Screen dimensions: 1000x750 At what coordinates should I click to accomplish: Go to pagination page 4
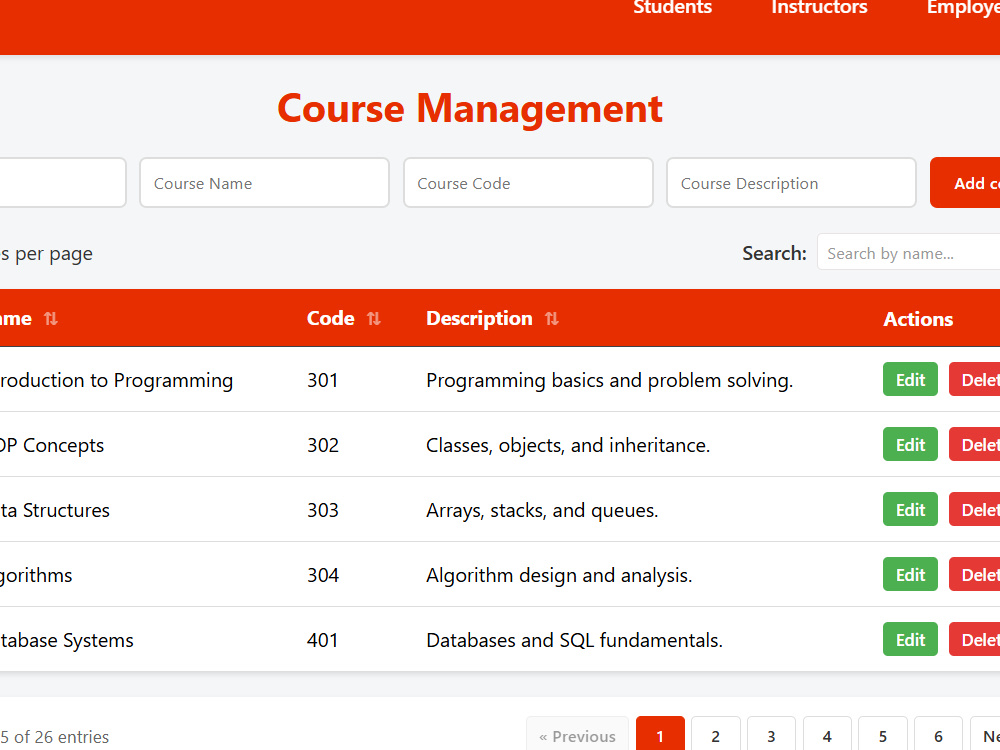pos(827,735)
